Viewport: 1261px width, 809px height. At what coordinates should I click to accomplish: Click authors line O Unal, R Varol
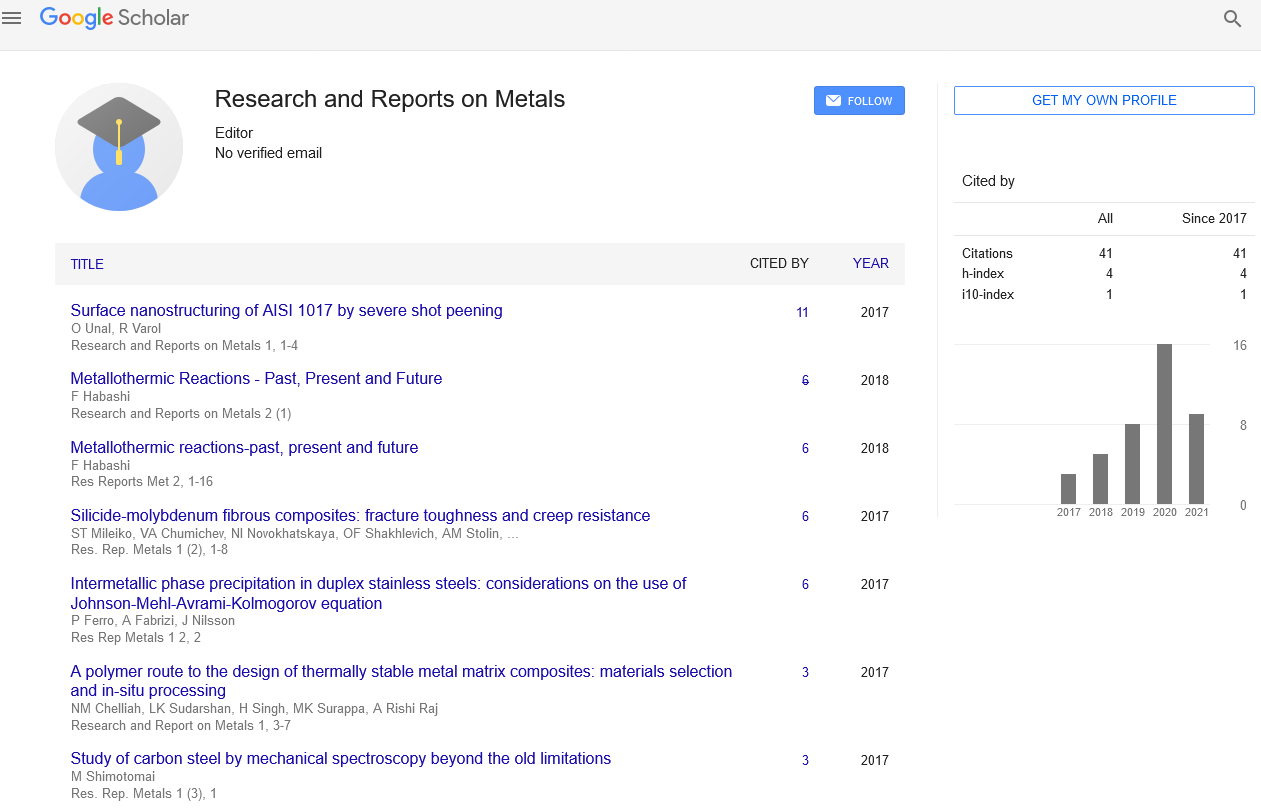(116, 329)
